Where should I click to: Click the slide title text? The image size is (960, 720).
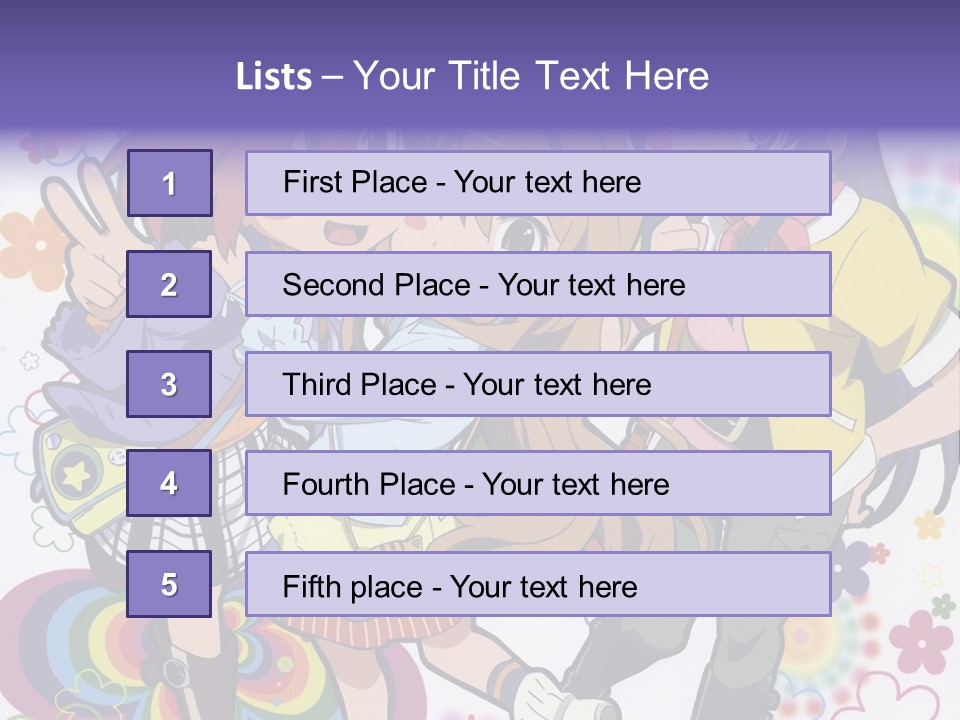click(472, 77)
